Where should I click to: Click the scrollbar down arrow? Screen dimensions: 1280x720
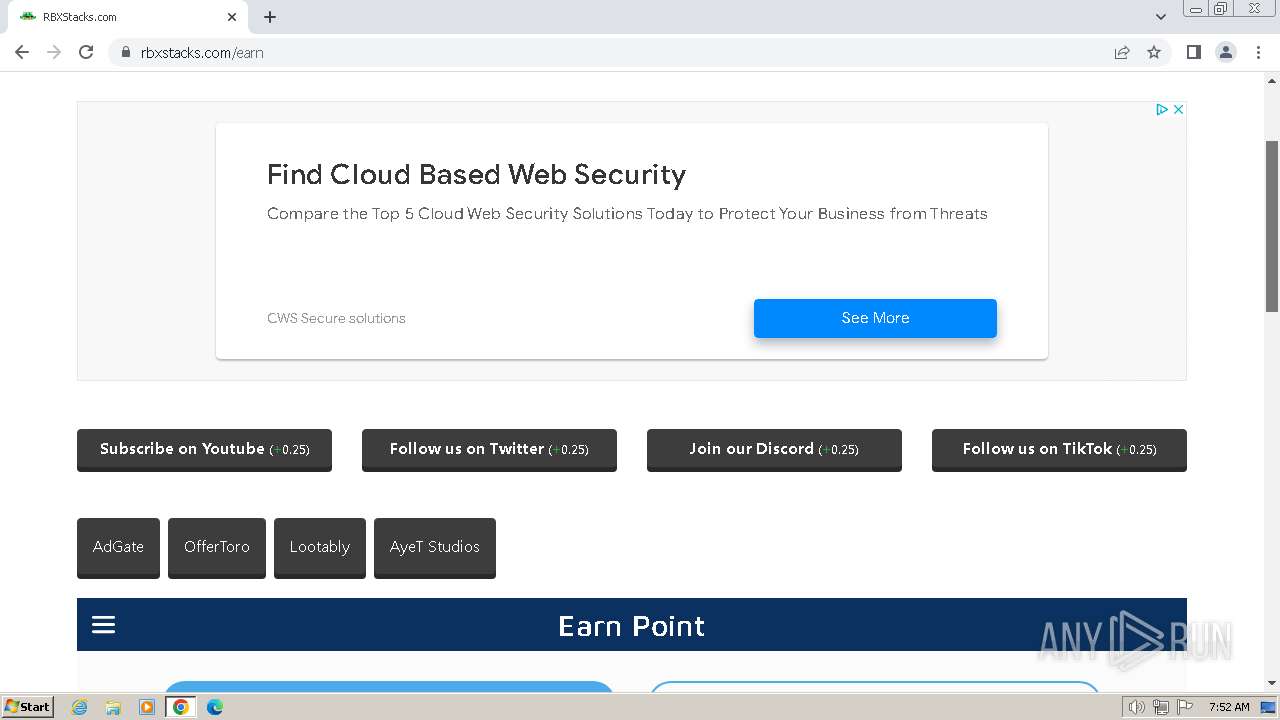point(1272,683)
